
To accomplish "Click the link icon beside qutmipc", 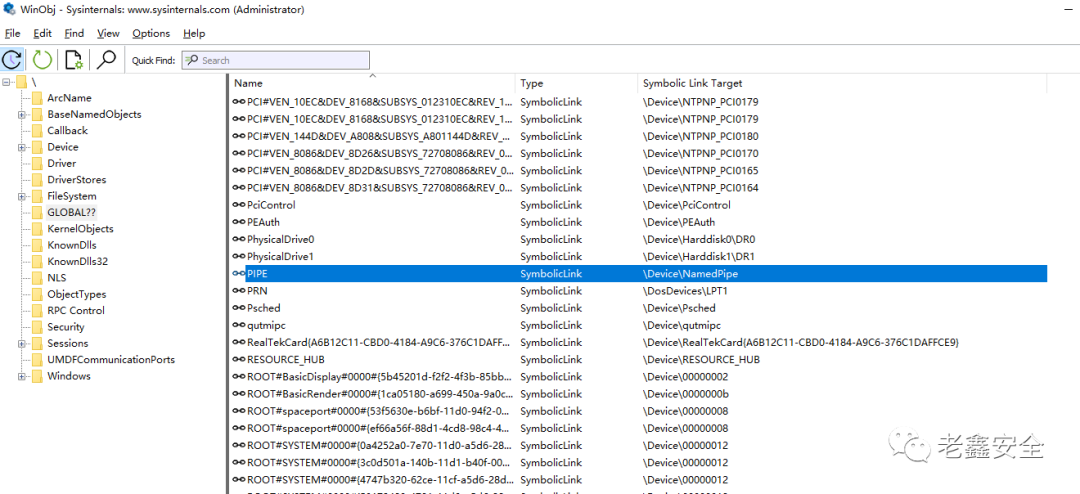I will point(239,325).
